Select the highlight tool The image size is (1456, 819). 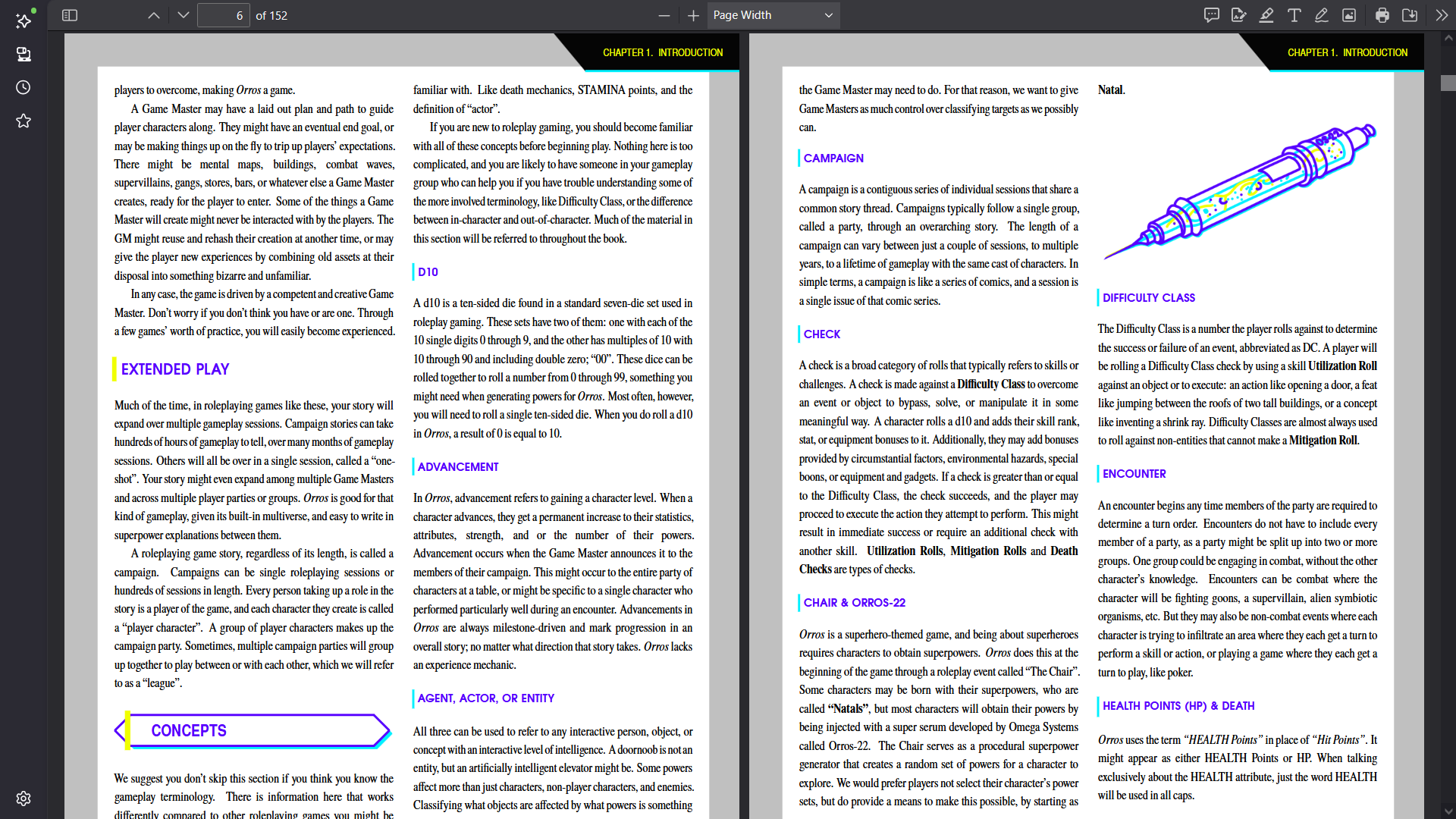coord(1266,15)
